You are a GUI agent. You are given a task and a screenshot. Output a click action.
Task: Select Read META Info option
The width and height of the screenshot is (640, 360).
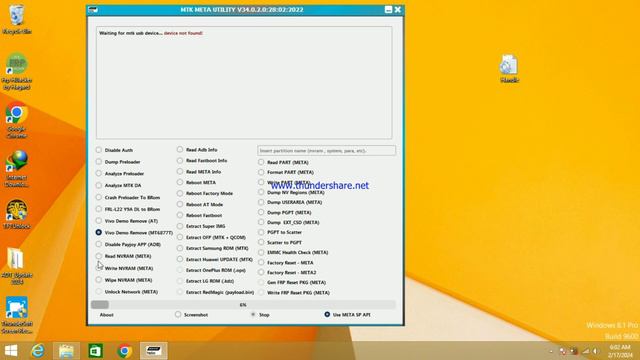199,172
